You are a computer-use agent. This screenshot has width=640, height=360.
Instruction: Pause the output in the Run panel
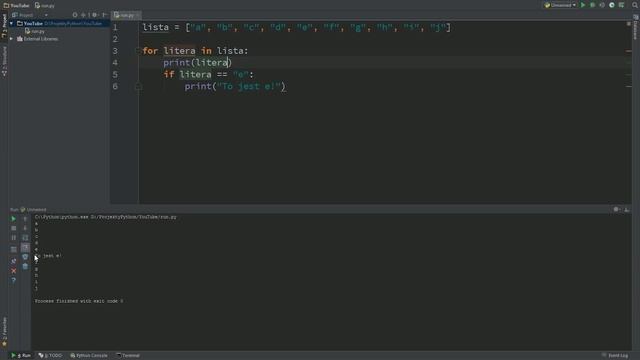[13, 238]
